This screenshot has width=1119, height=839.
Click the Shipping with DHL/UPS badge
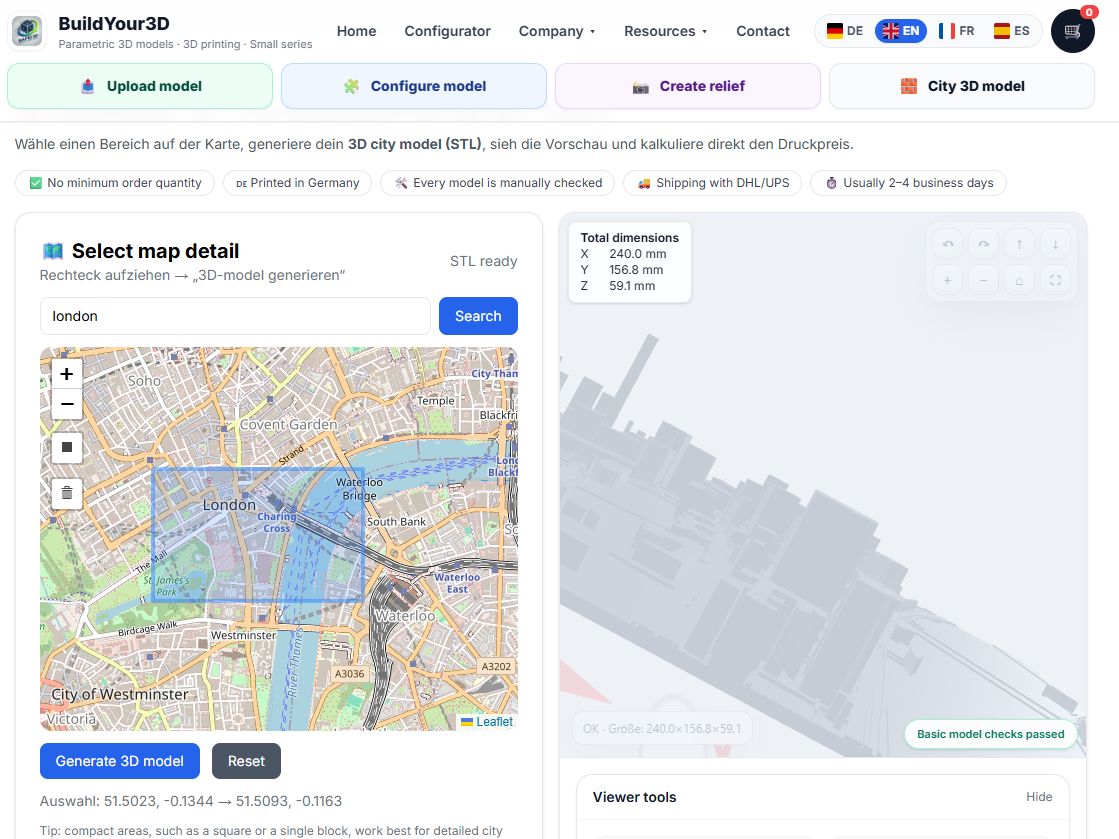[713, 183]
